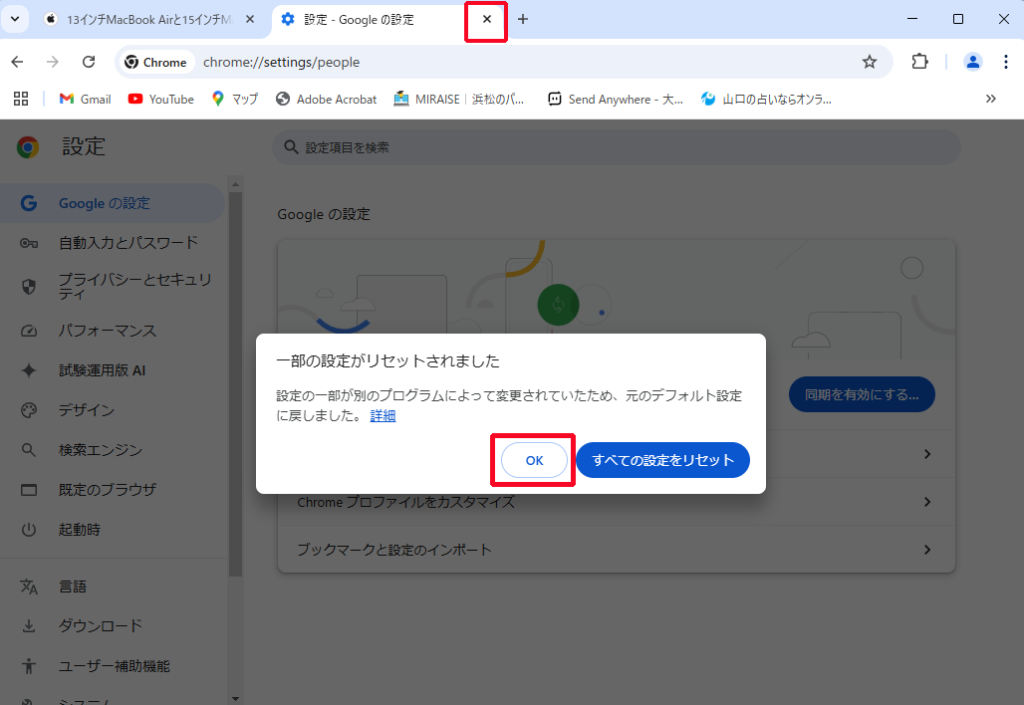The width and height of the screenshot is (1024, 705).
Task: Show more bookmarks with double chevron
Action: (x=991, y=99)
